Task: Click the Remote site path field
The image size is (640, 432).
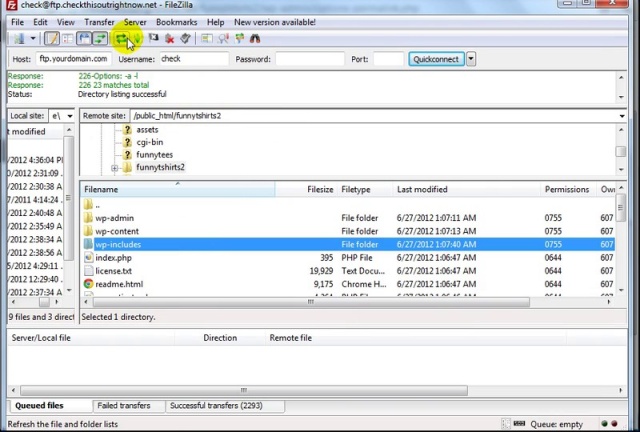Action: pos(373,116)
